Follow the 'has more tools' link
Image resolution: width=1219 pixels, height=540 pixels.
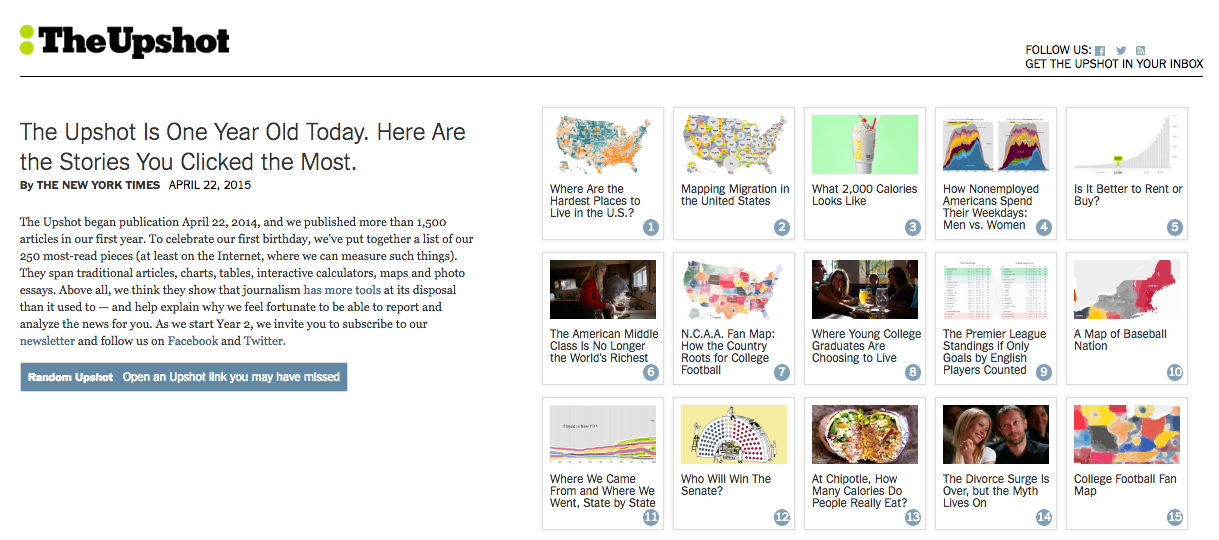(x=341, y=290)
